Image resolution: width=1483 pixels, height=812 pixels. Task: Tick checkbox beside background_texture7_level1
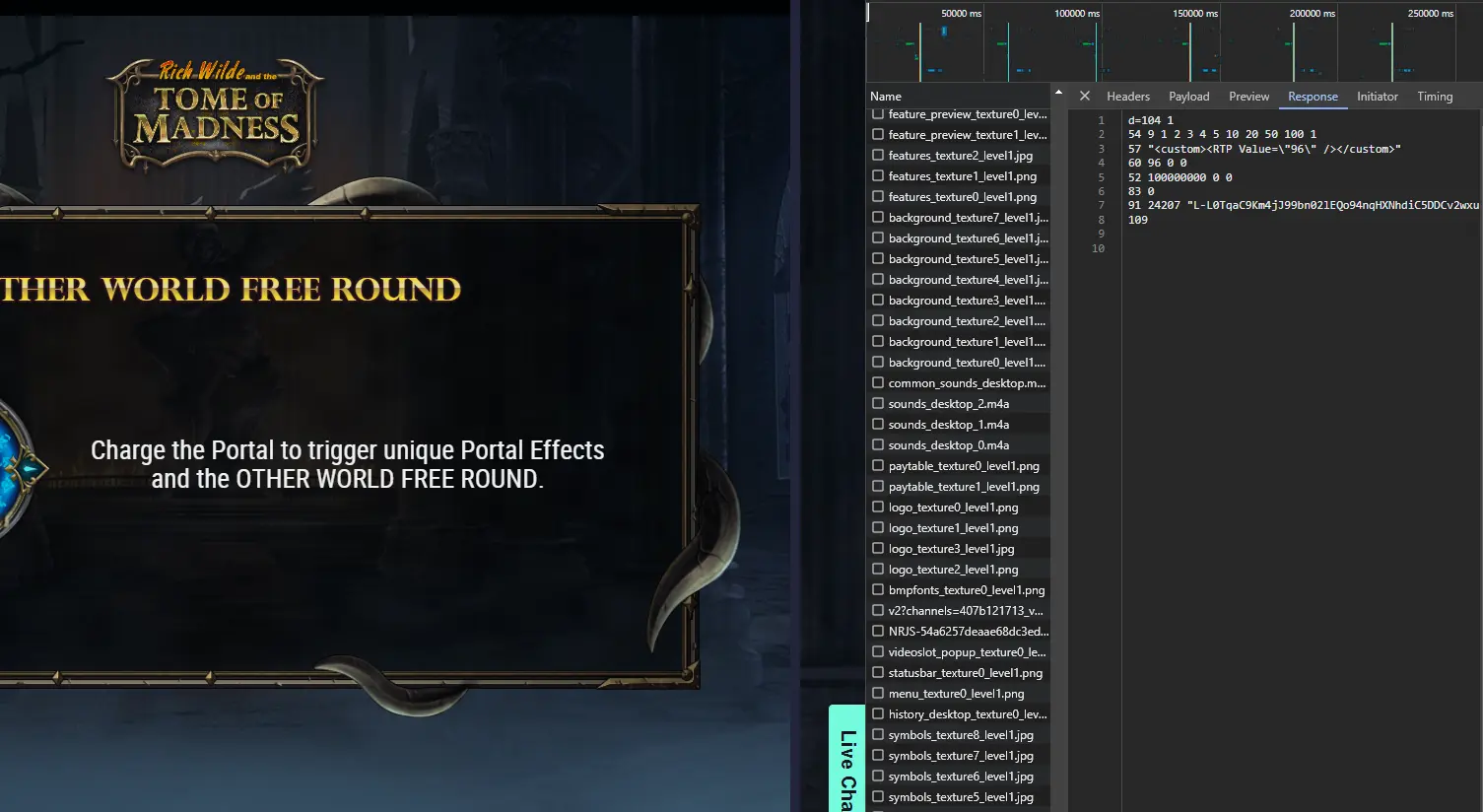click(x=878, y=218)
